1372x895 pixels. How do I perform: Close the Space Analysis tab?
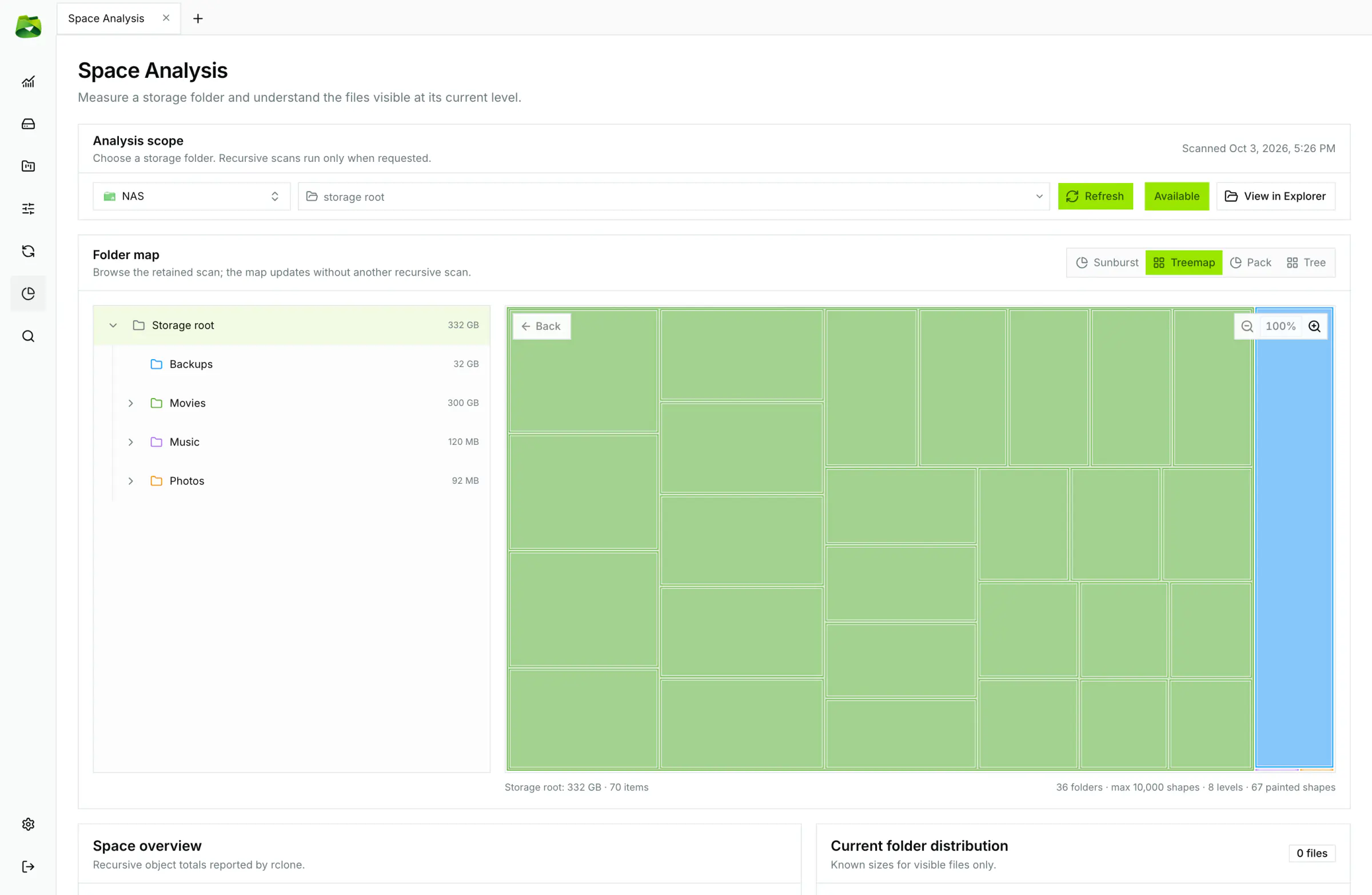[x=166, y=18]
